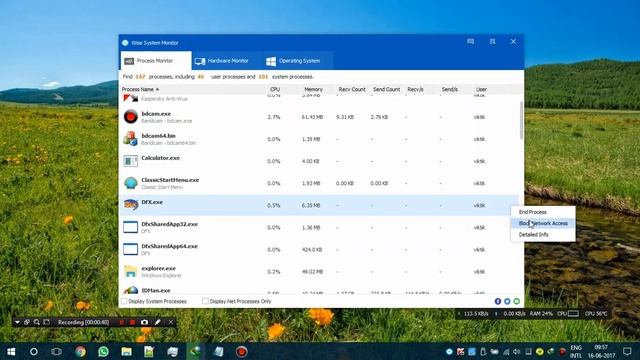This screenshot has height=360, width=640.
Task: Click the Wise System Monitor logo icon
Action: (125, 42)
